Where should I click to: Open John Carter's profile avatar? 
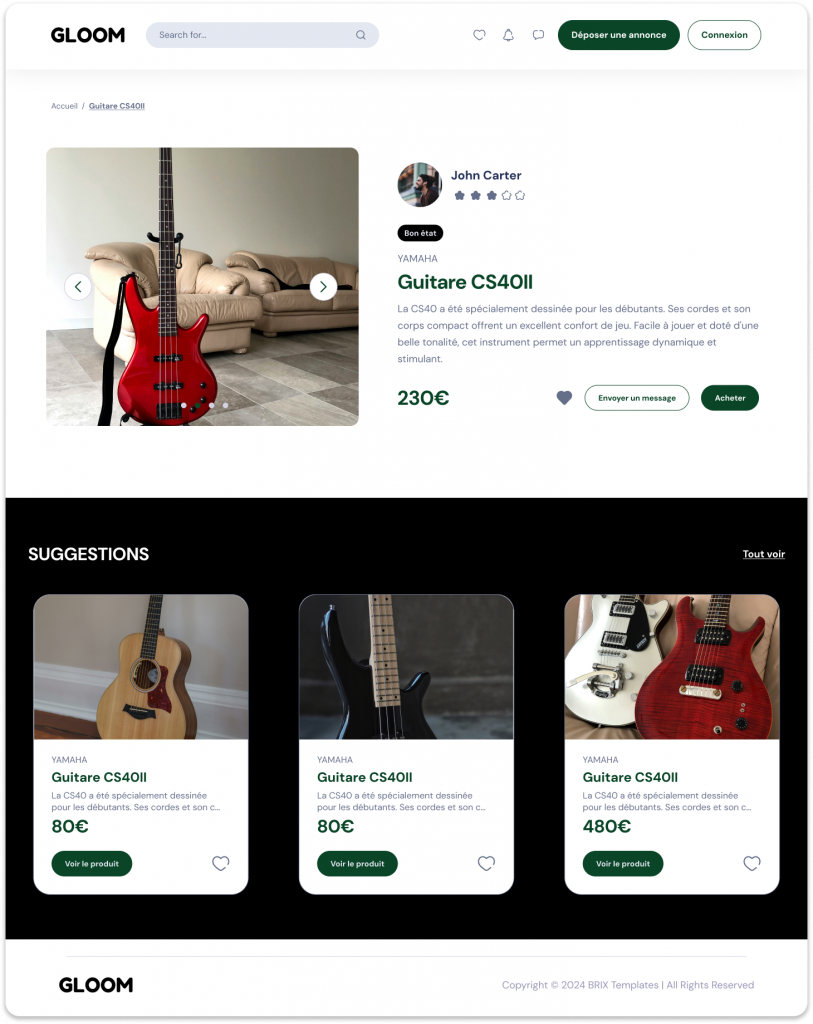tap(420, 185)
